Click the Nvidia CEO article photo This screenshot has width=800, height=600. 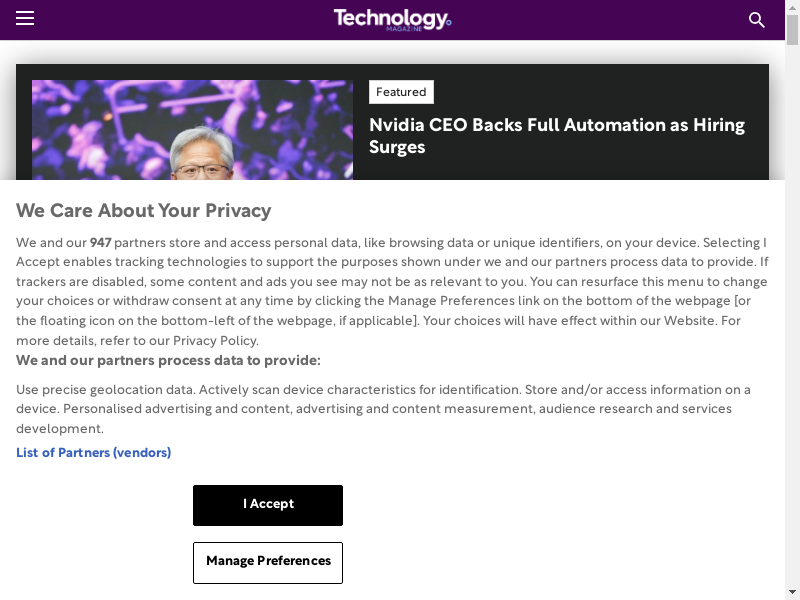(192, 130)
